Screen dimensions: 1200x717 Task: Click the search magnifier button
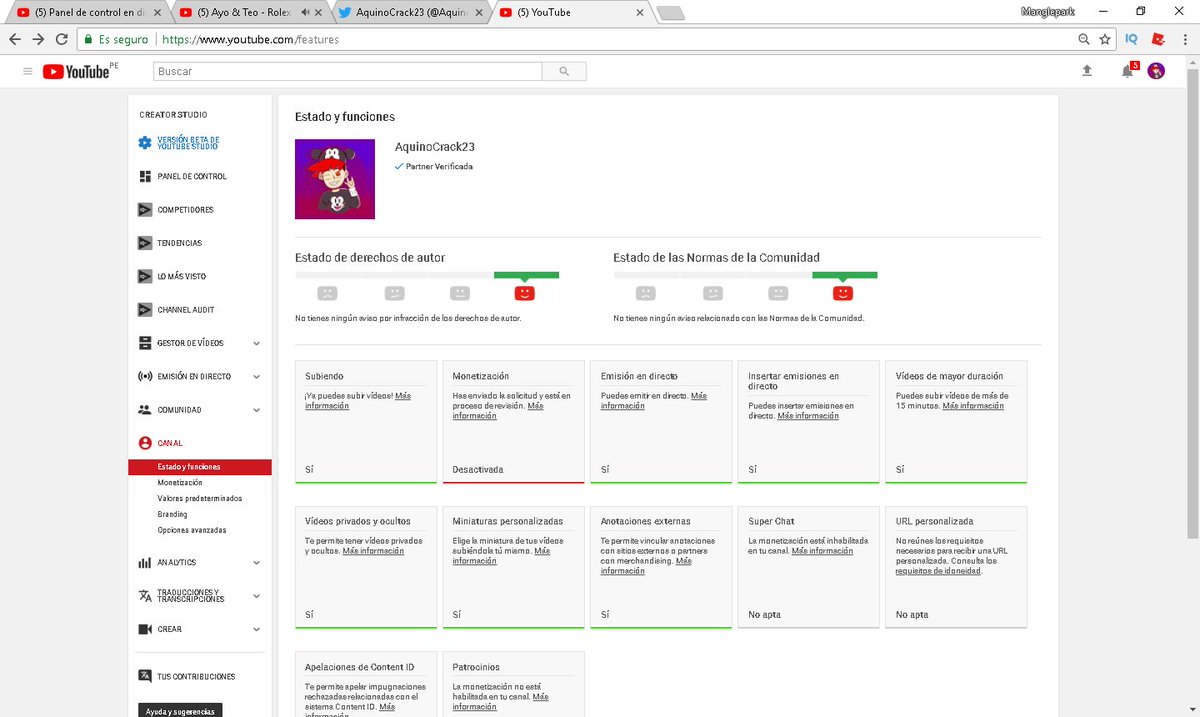point(564,72)
